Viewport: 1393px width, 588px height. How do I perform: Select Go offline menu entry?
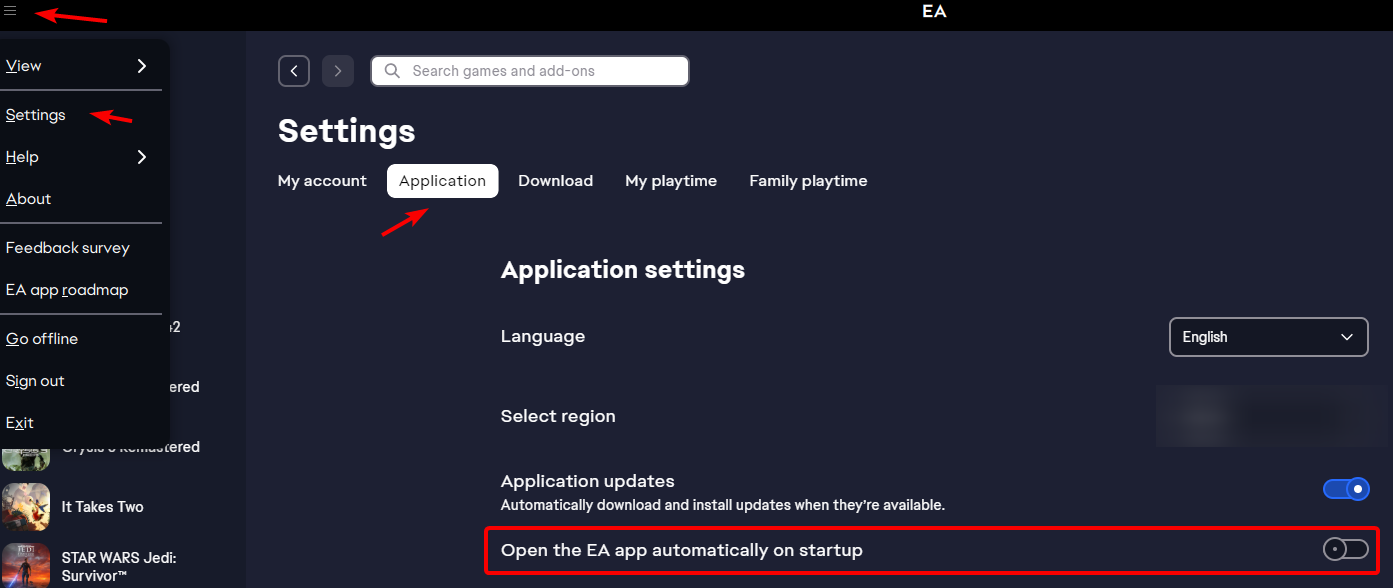[x=42, y=339]
